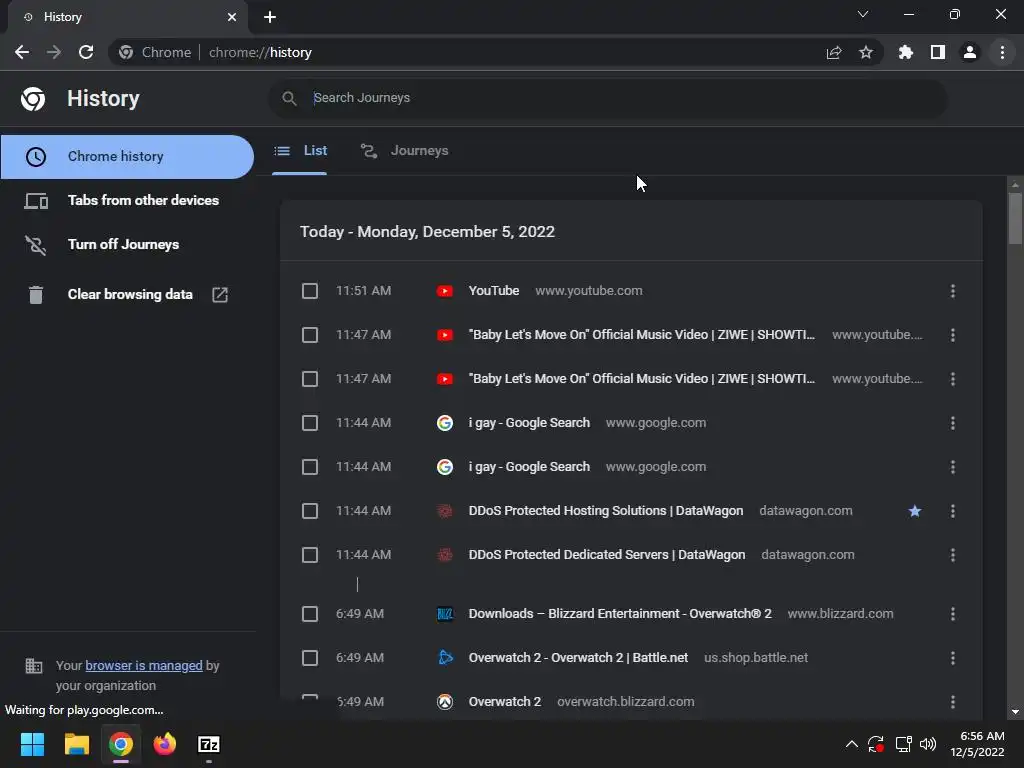
Task: Click the YouTube favicon on 11:51 AM entry
Action: point(445,291)
